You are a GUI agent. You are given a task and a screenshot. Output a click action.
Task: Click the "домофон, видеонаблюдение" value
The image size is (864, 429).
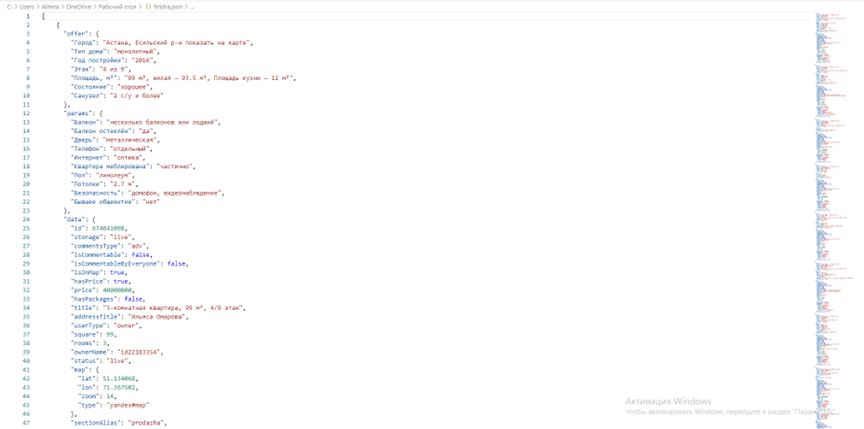coord(175,192)
